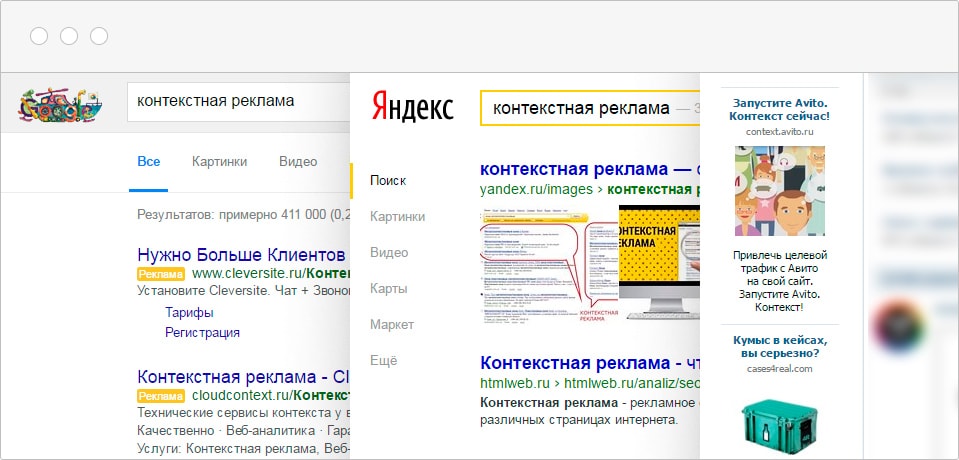The width and height of the screenshot is (959, 460).
Task: Click the Реклама badge on the cleversite ad
Action: pyautogui.click(x=161, y=274)
